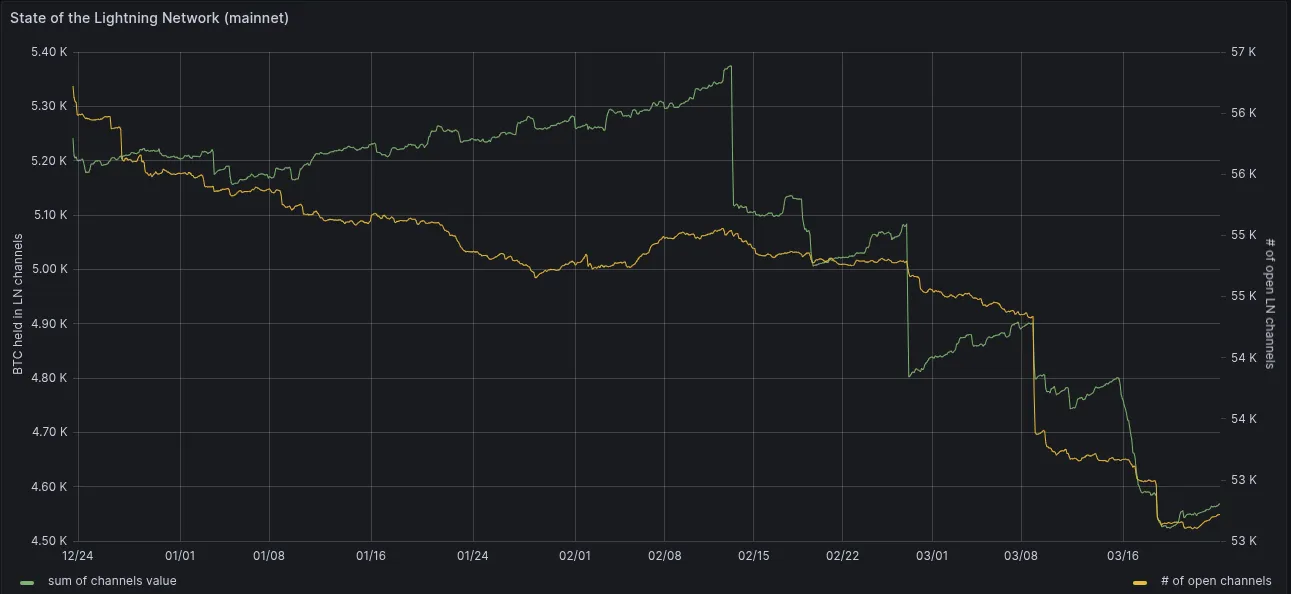Toggle the '# of open channels' legend series
The width and height of the screenshot is (1291, 594).
(1216, 581)
